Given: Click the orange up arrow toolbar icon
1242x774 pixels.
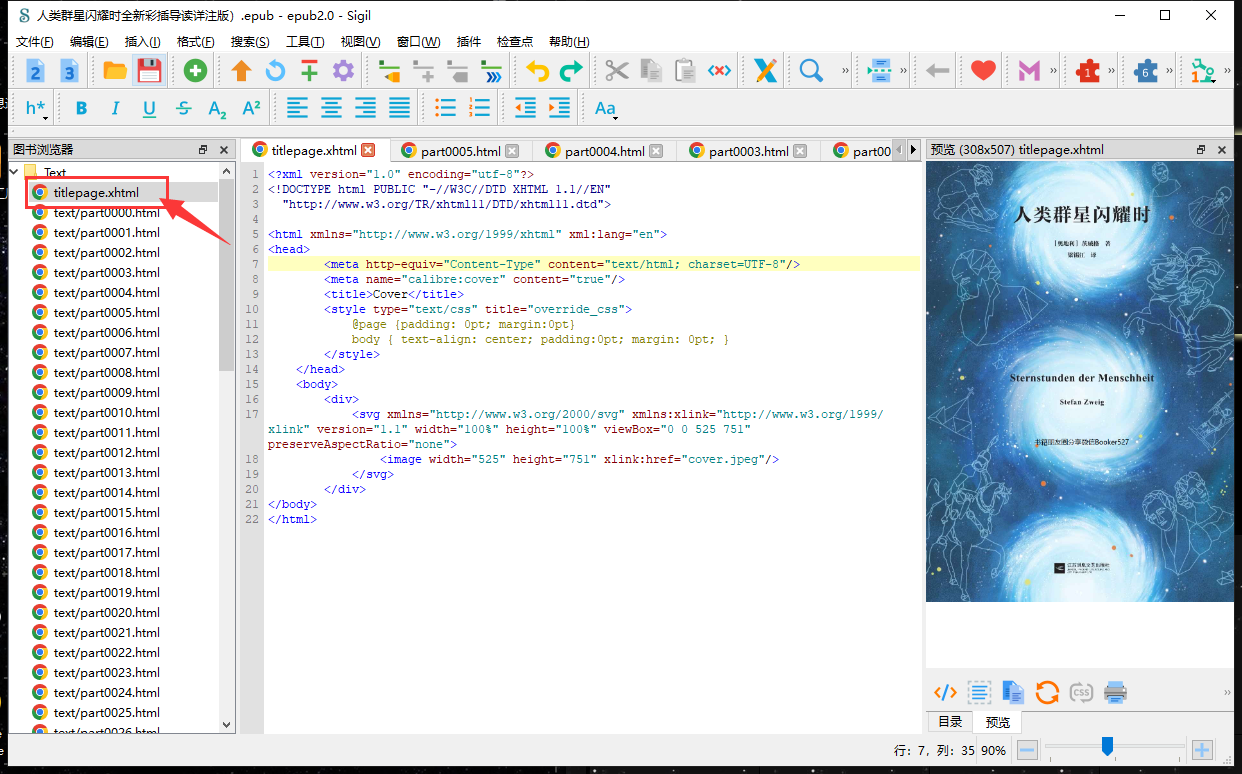Looking at the screenshot, I should point(241,71).
